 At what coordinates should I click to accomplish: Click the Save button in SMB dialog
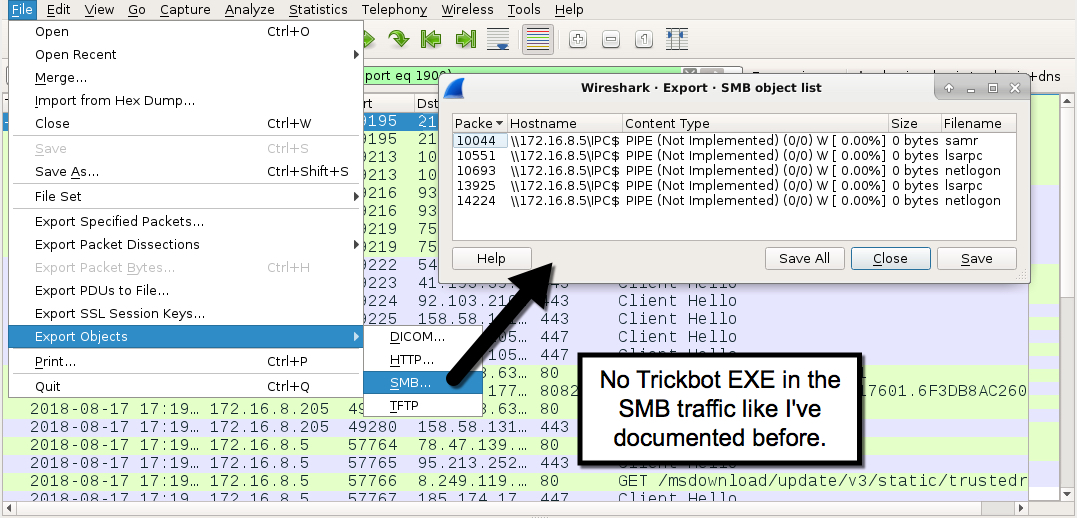(x=977, y=258)
